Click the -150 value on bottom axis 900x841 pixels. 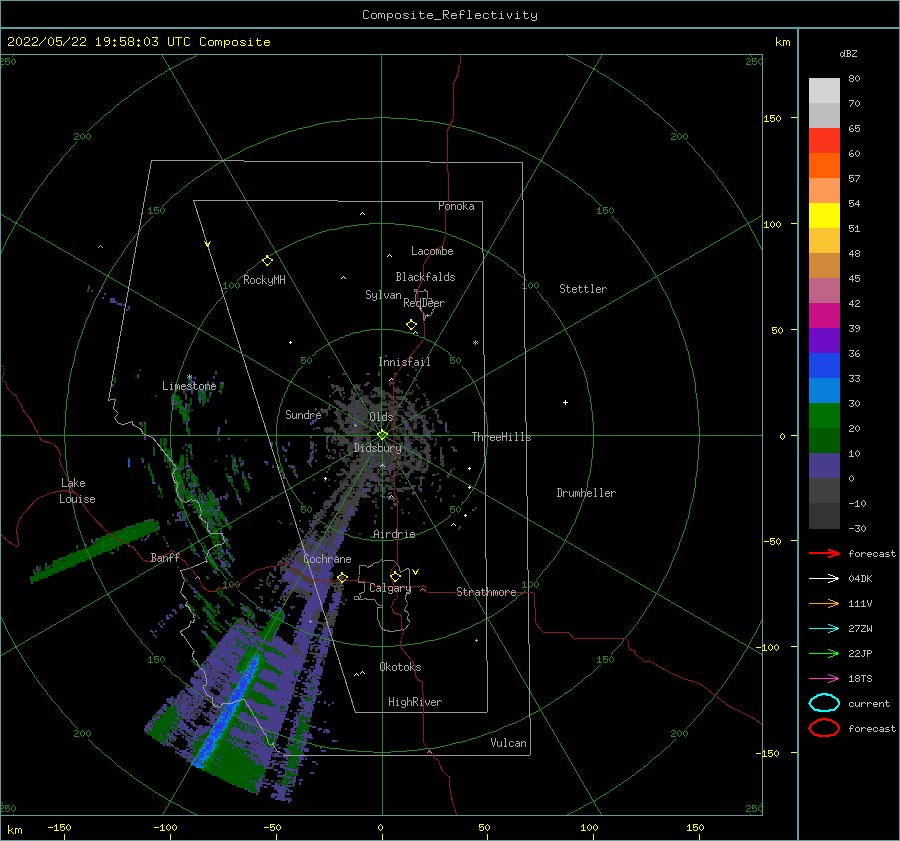coord(59,827)
